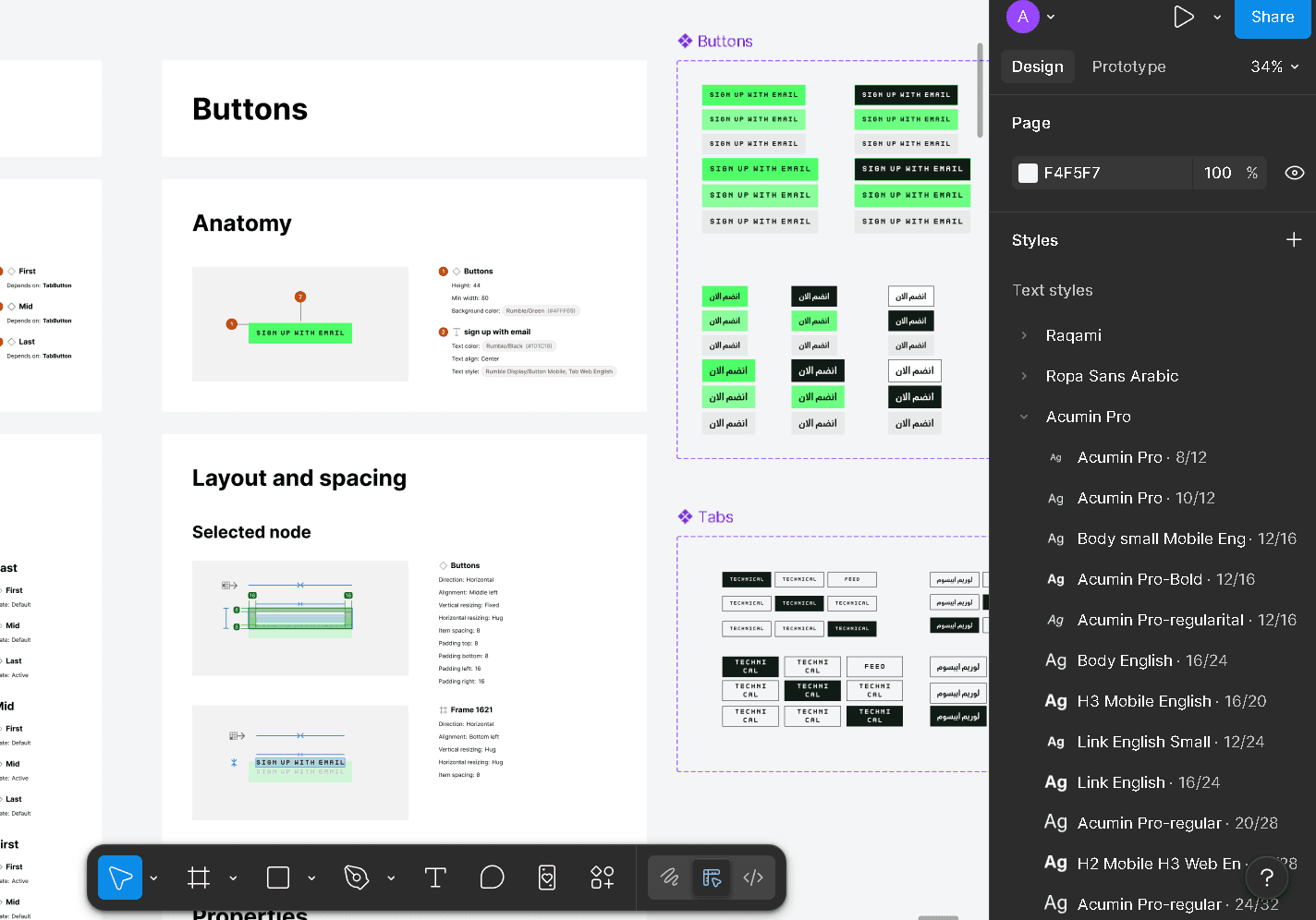Click the Selected node subheading
This screenshot has width=1316, height=920.
(251, 532)
